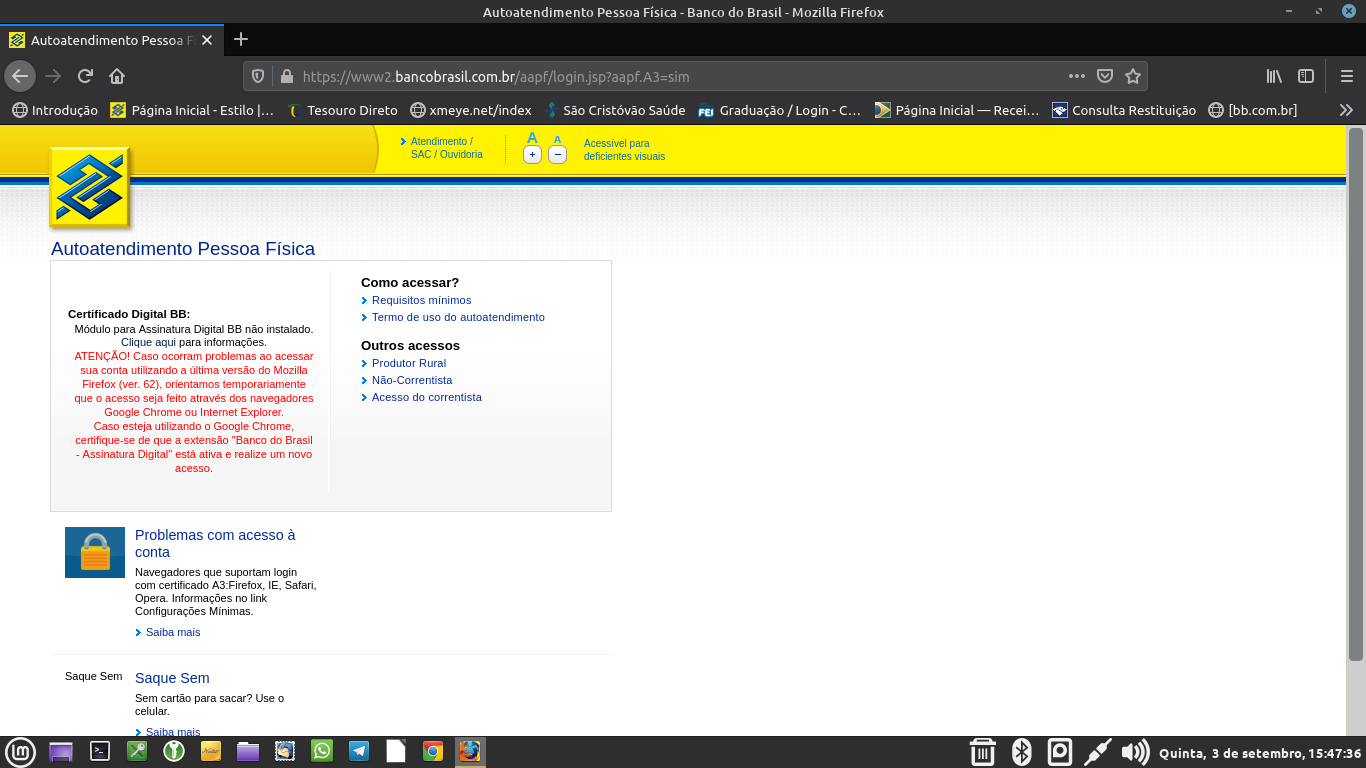Open WhatsApp from the taskbar
Image resolution: width=1366 pixels, height=768 pixels.
pos(322,751)
